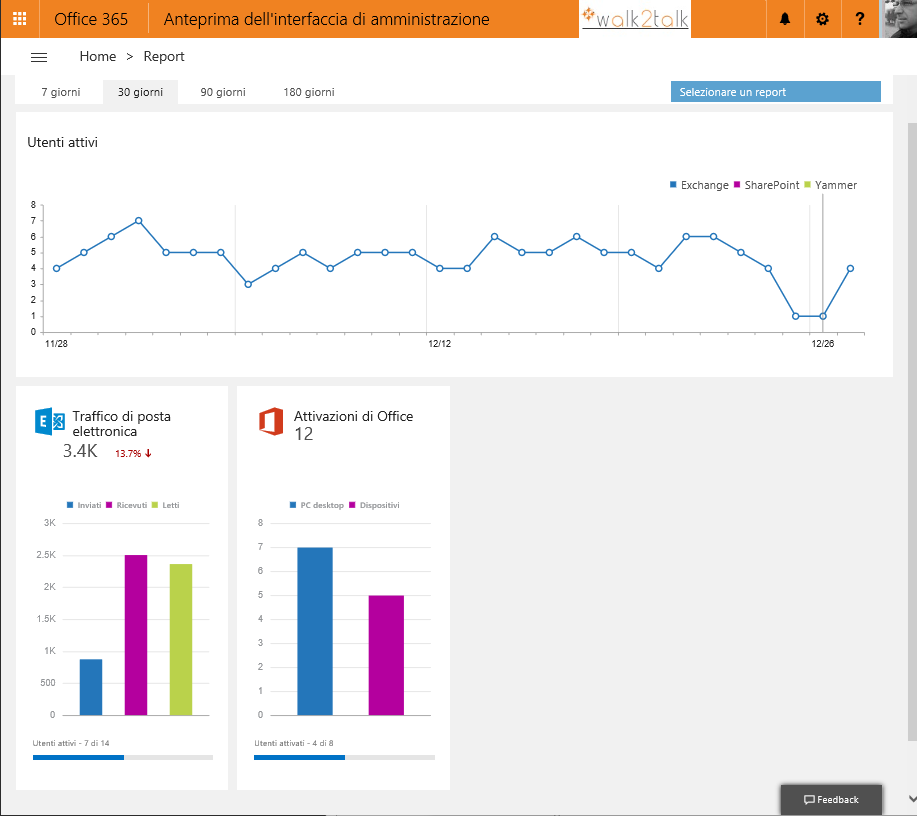Open the help question mark
Screen dimensions: 917x816
tap(860, 19)
